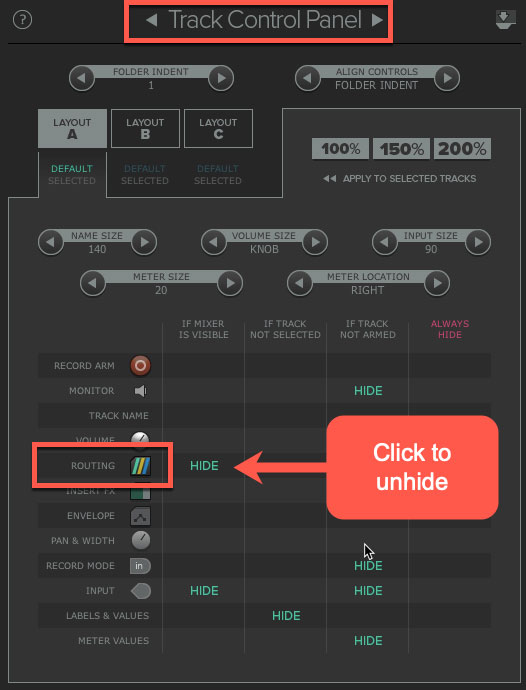Toggle Meter Values HIDE if track not armed
Image resolution: width=526 pixels, height=690 pixels.
(368, 641)
